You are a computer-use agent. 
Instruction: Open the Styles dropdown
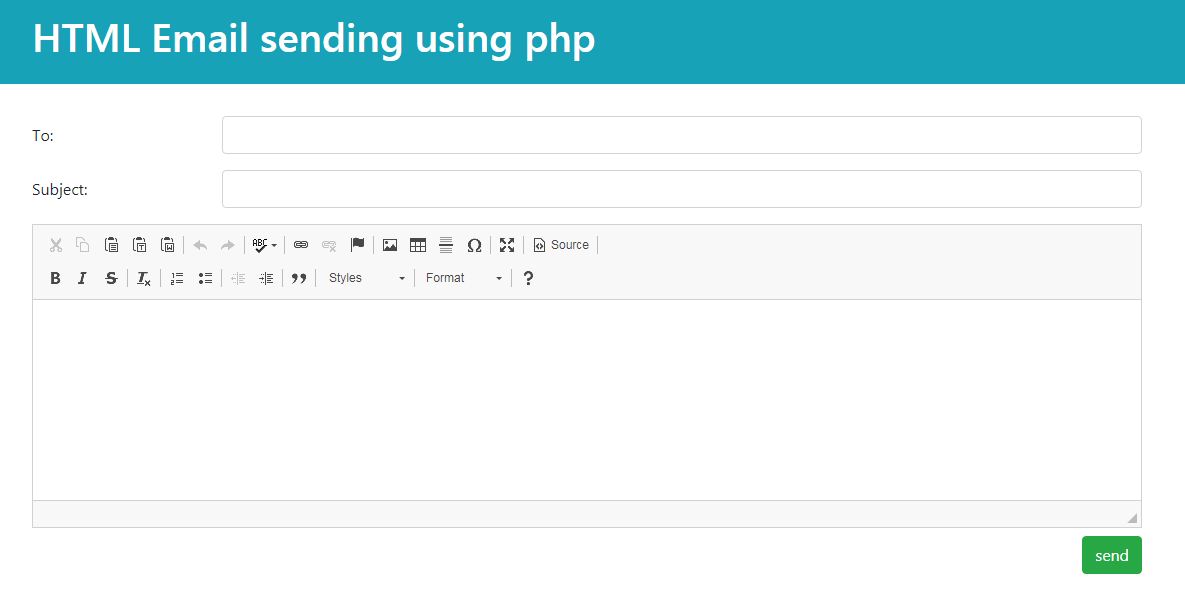tap(366, 278)
